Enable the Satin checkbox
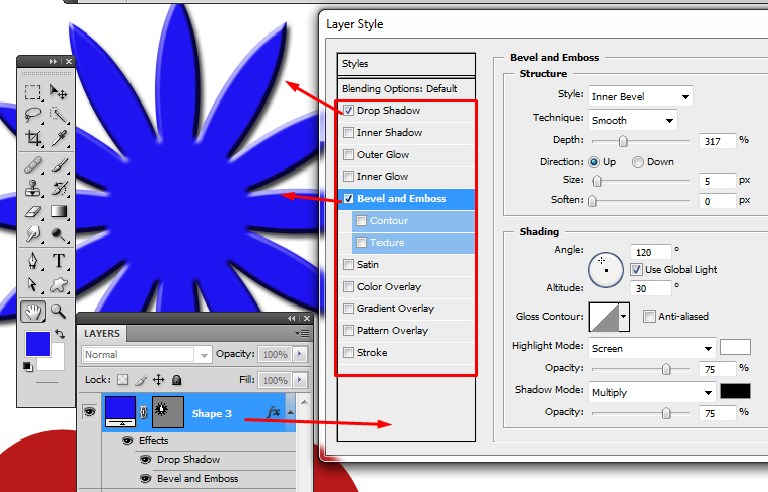768x492 pixels. pyautogui.click(x=348, y=265)
